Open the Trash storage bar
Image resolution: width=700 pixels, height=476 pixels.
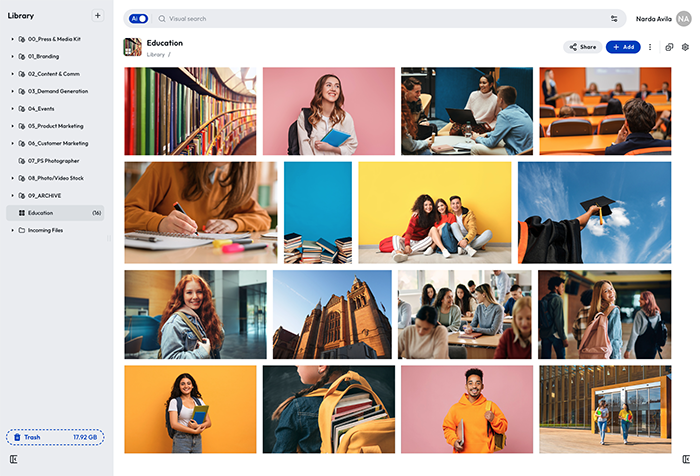(x=55, y=437)
